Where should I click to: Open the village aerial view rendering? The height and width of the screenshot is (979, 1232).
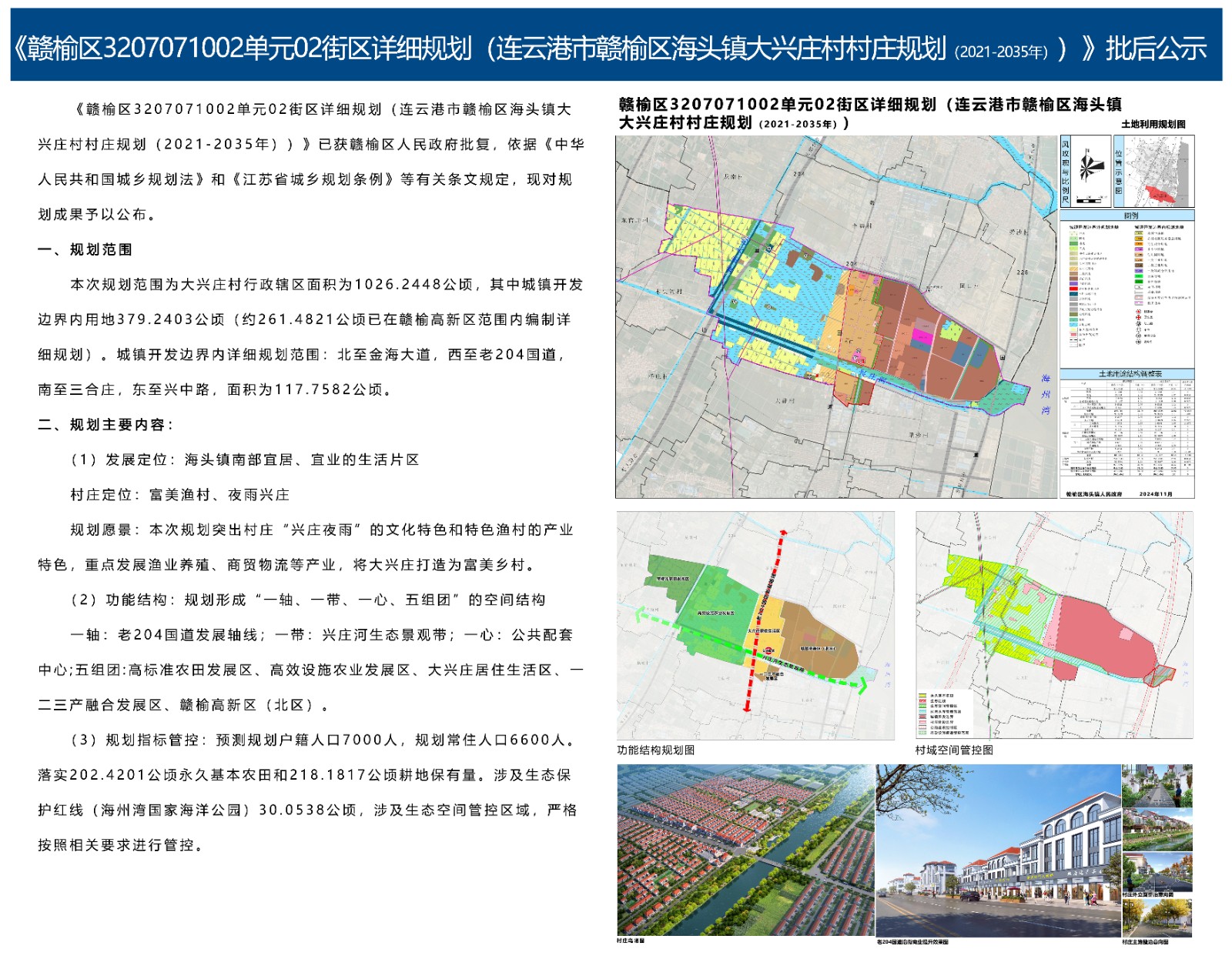pos(745,850)
